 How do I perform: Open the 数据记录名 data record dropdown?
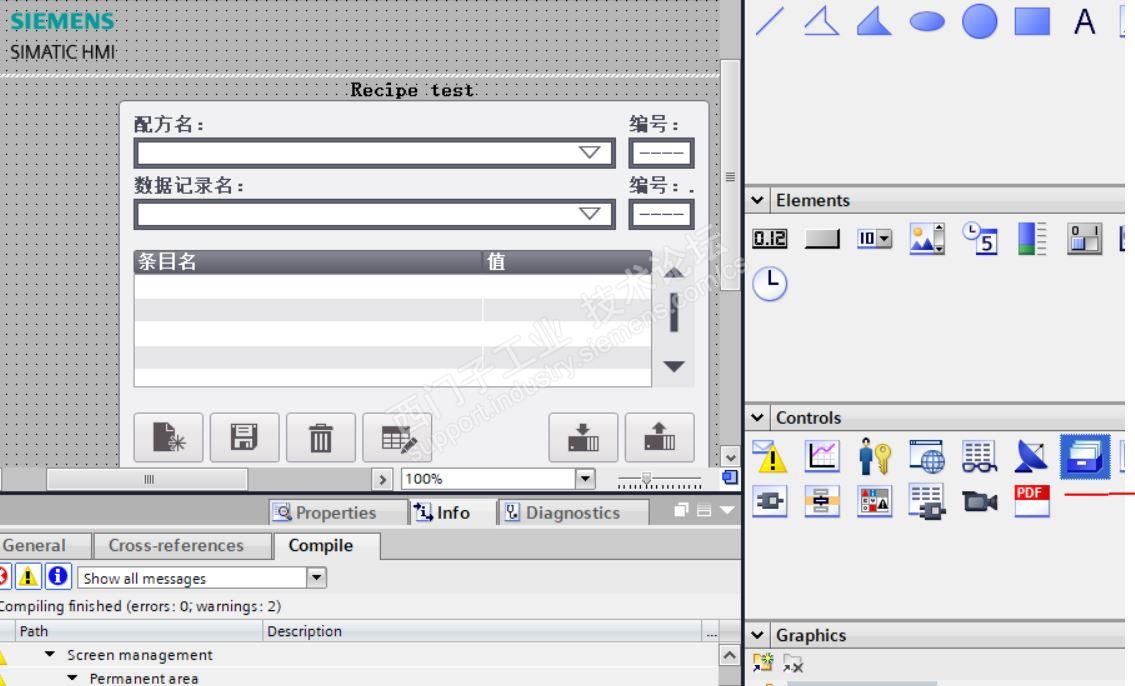590,213
